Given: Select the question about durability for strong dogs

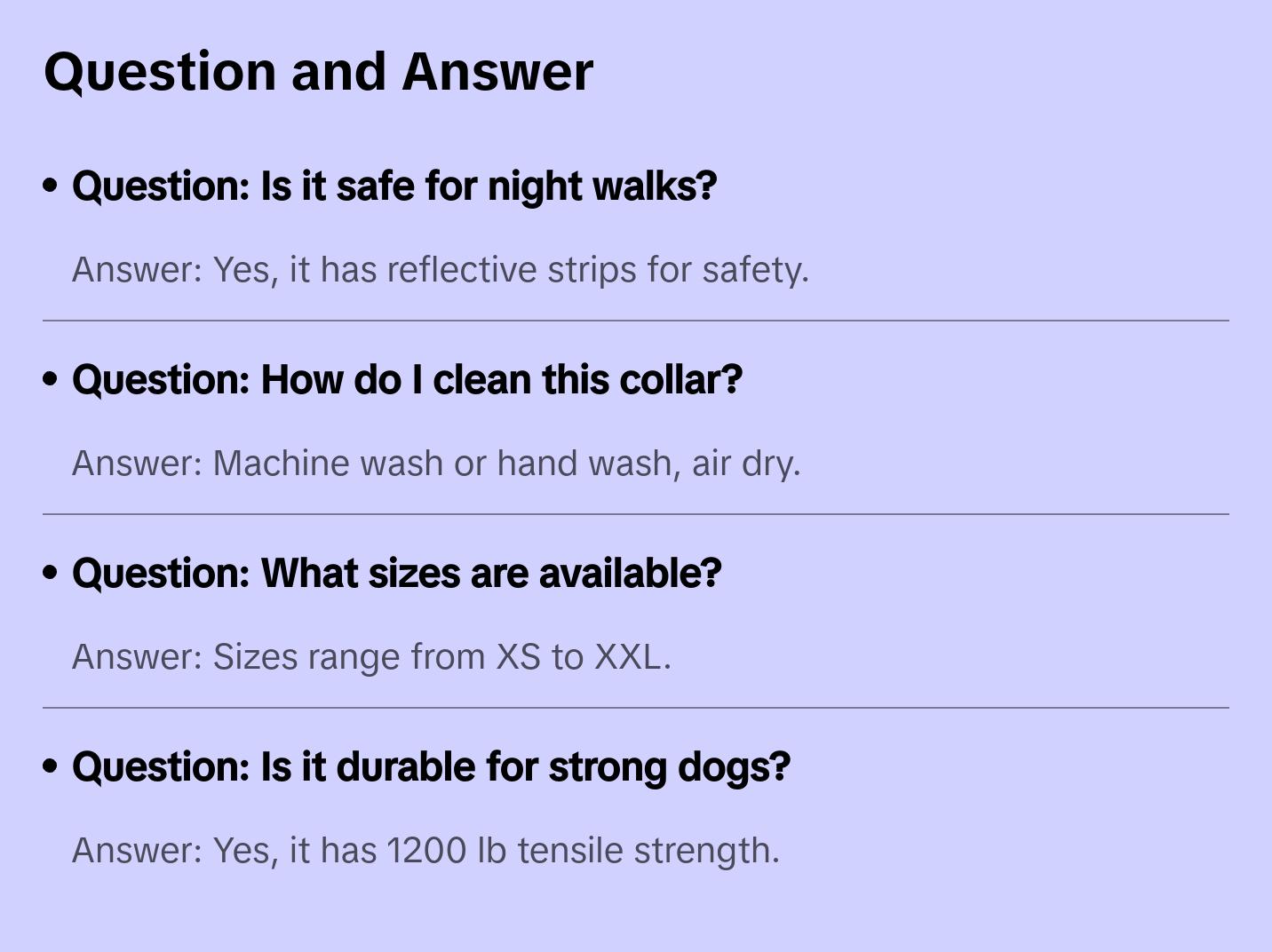Looking at the screenshot, I should (431, 767).
